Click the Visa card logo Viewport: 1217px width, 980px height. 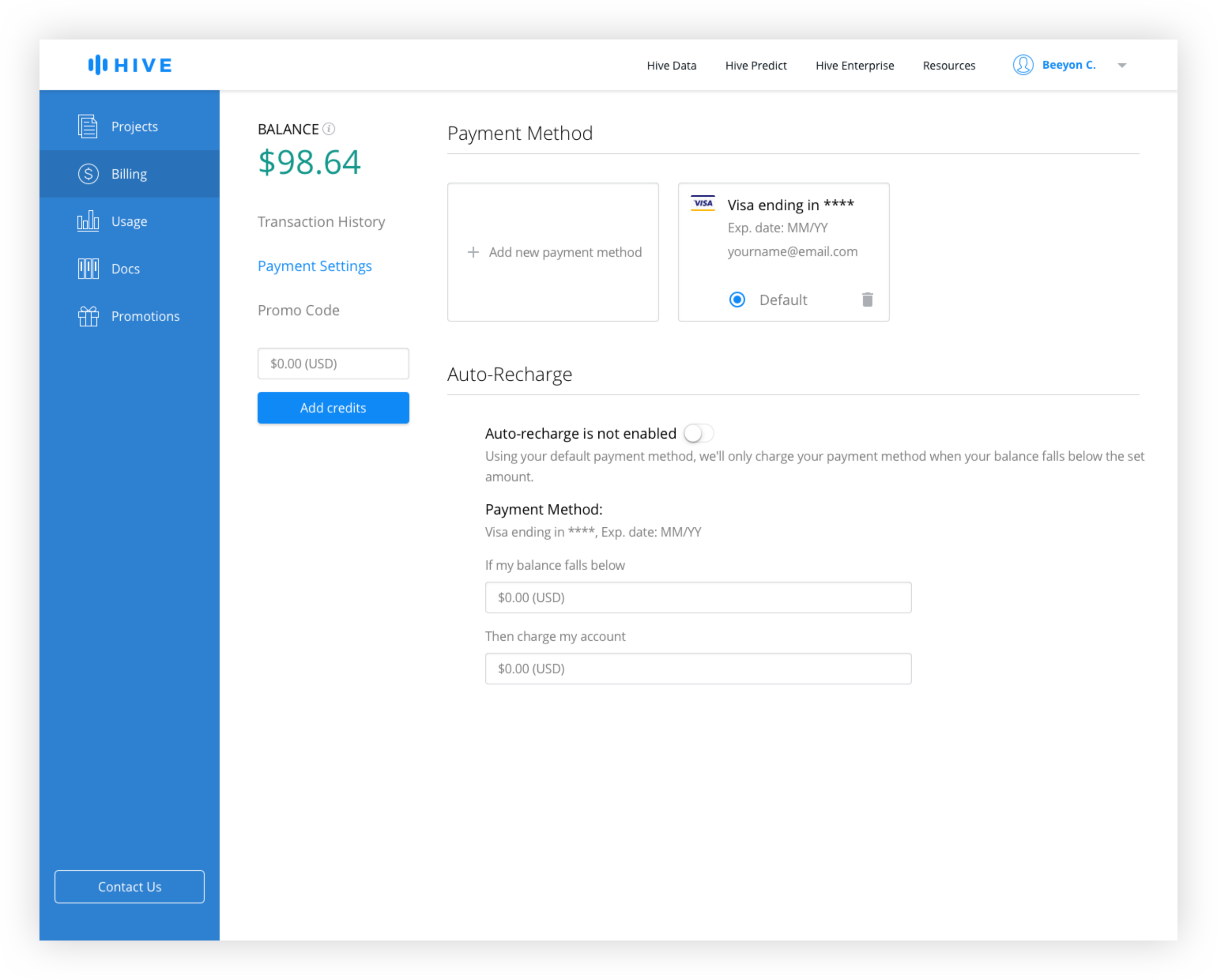coord(703,203)
